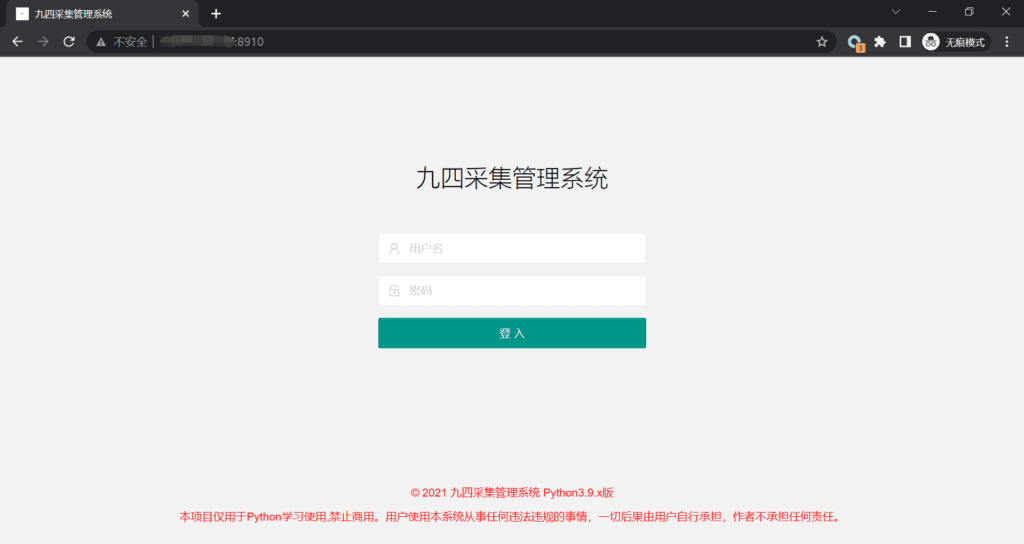
Task: Open a new tab with plus button
Action: coord(216,14)
